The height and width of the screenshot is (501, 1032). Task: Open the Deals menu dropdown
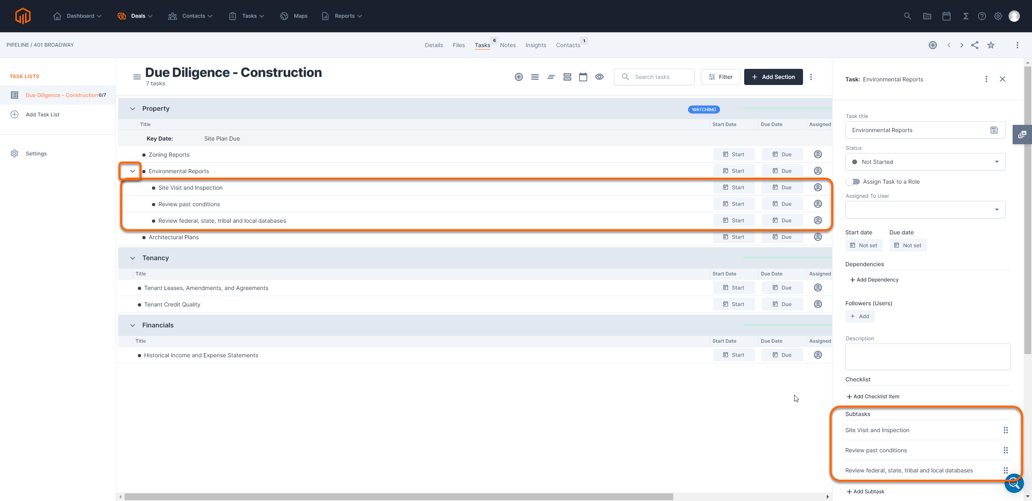[135, 16]
